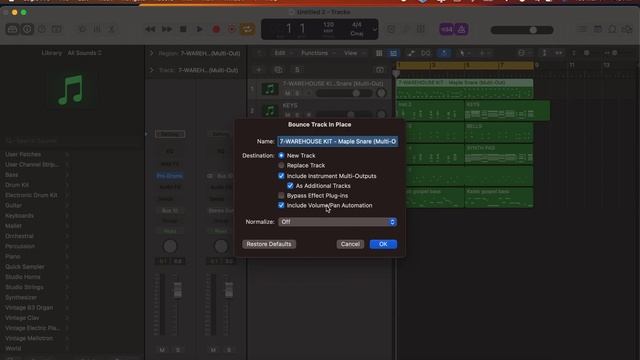The height and width of the screenshot is (360, 640).
Task: Click the Restore Defaults button
Action: point(269,244)
